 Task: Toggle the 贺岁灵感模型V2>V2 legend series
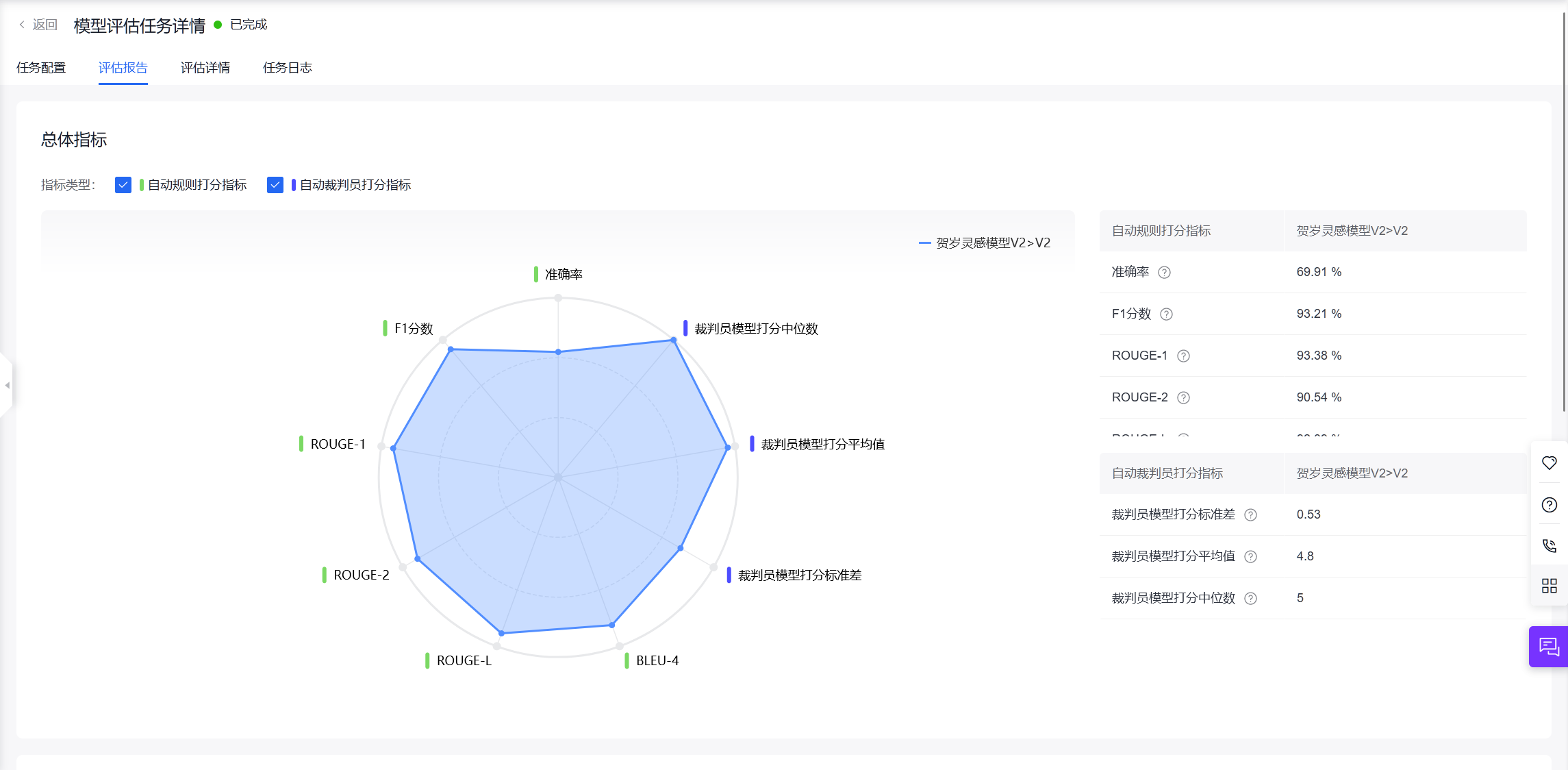985,243
